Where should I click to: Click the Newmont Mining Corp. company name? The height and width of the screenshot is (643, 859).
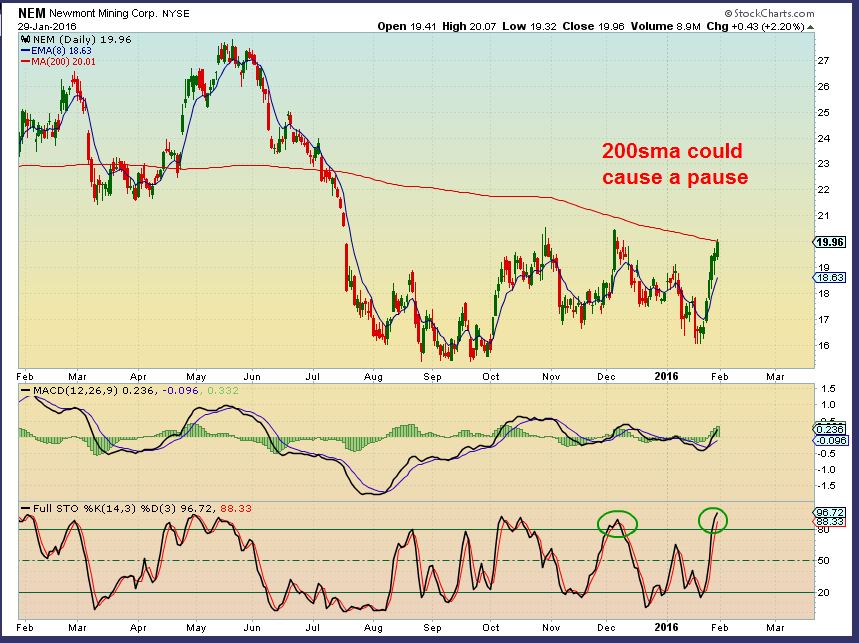click(x=103, y=14)
